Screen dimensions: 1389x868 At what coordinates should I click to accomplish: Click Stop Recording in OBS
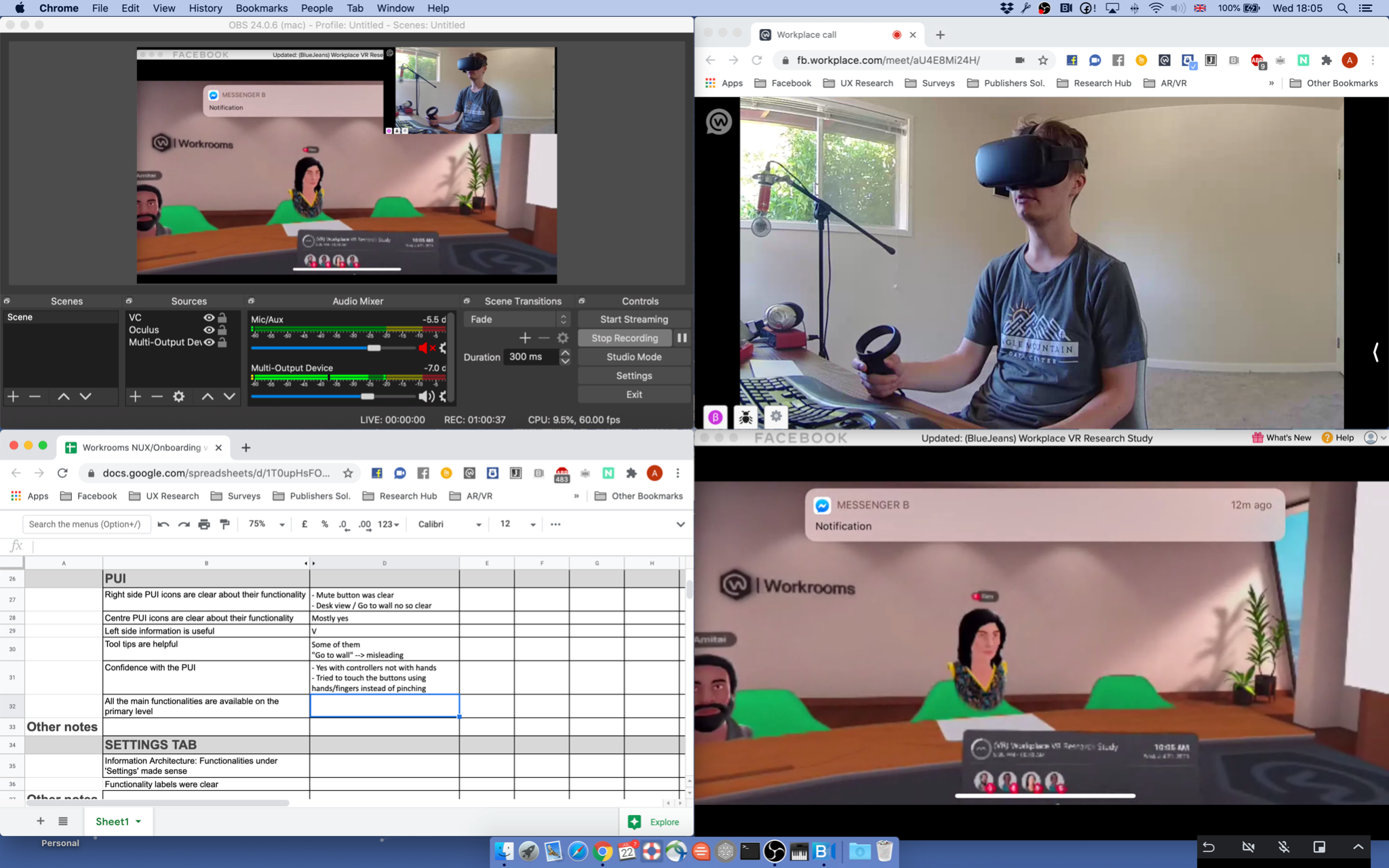[625, 338]
